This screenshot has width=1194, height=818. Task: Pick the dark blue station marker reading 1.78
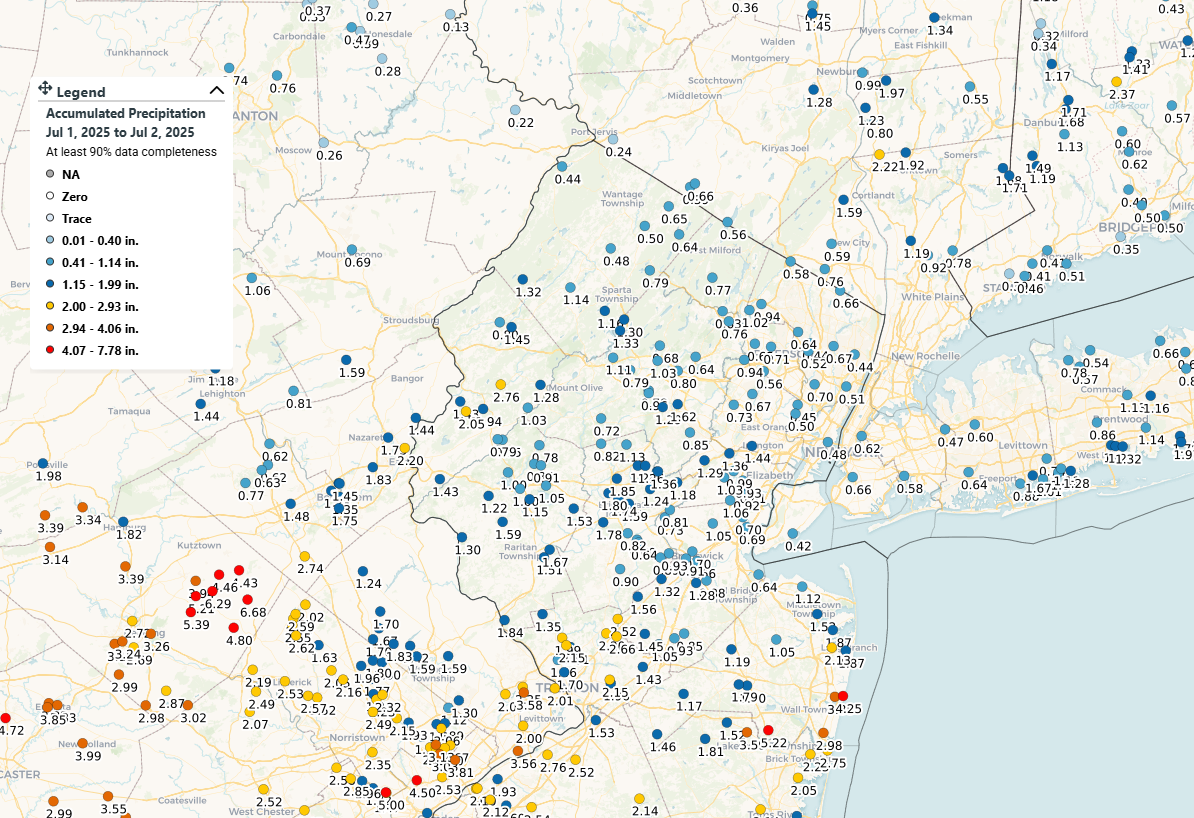[x=603, y=522]
